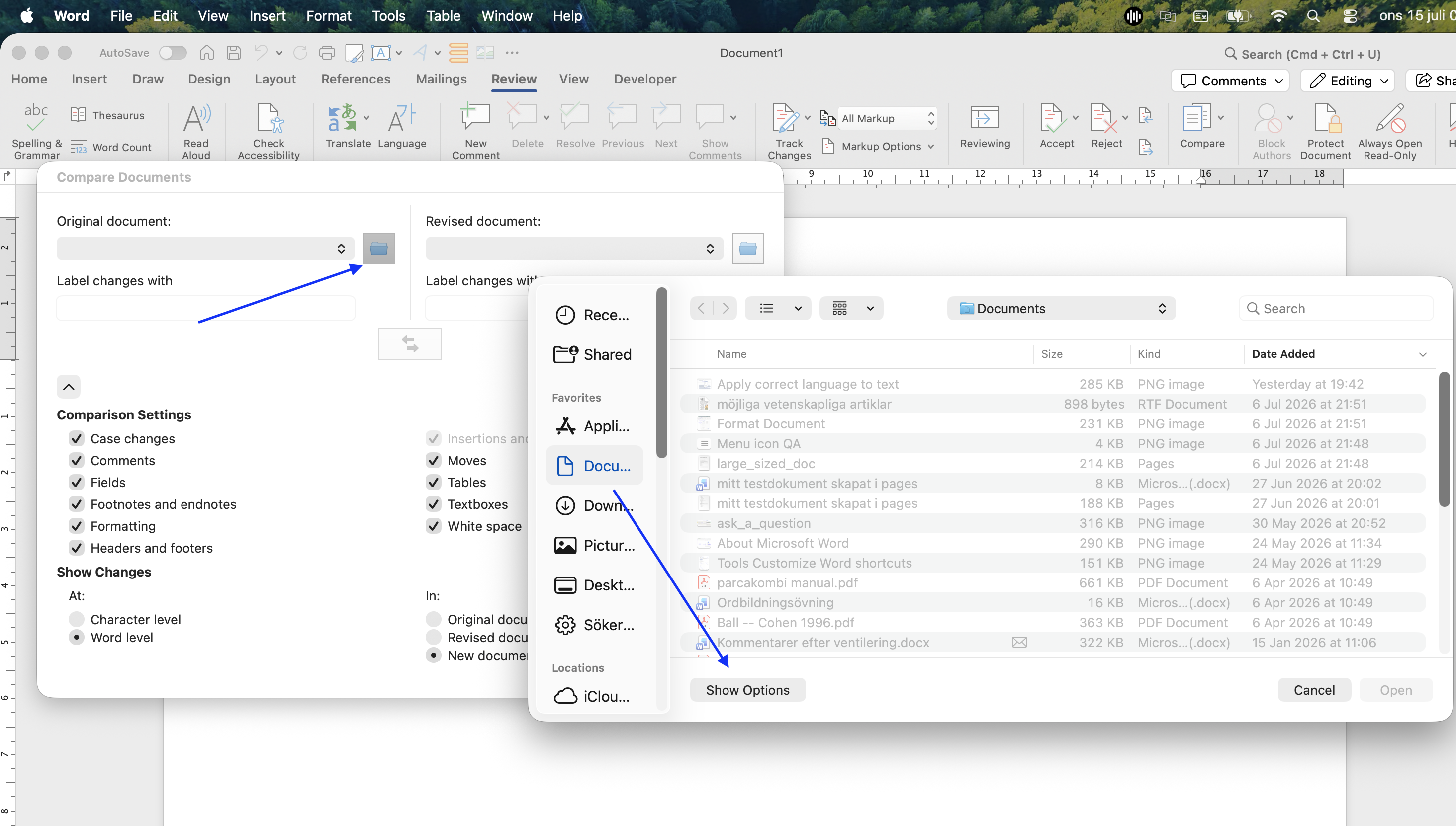Screen dimensions: 1456x826
Task: Select Word level radio button
Action: click(x=77, y=637)
